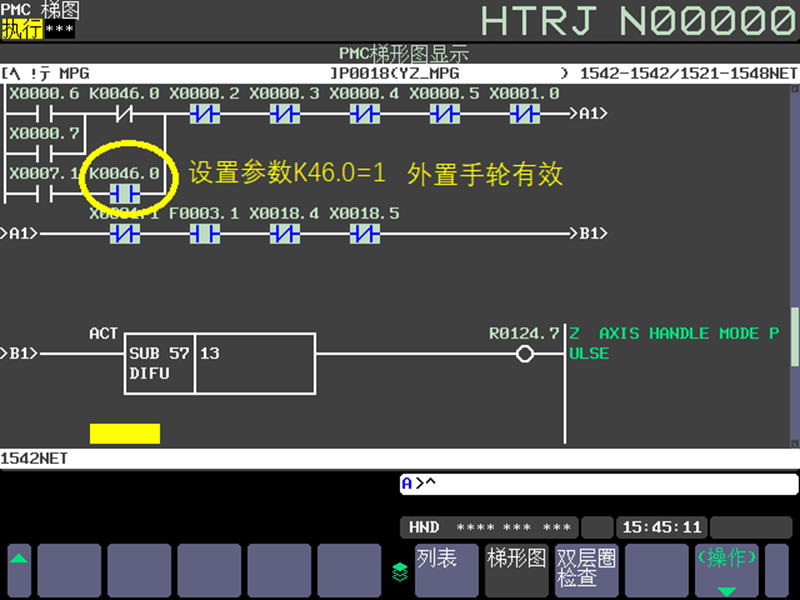Select the circled K0046.0 normally-open contact
This screenshot has height=600, width=800.
(x=125, y=194)
